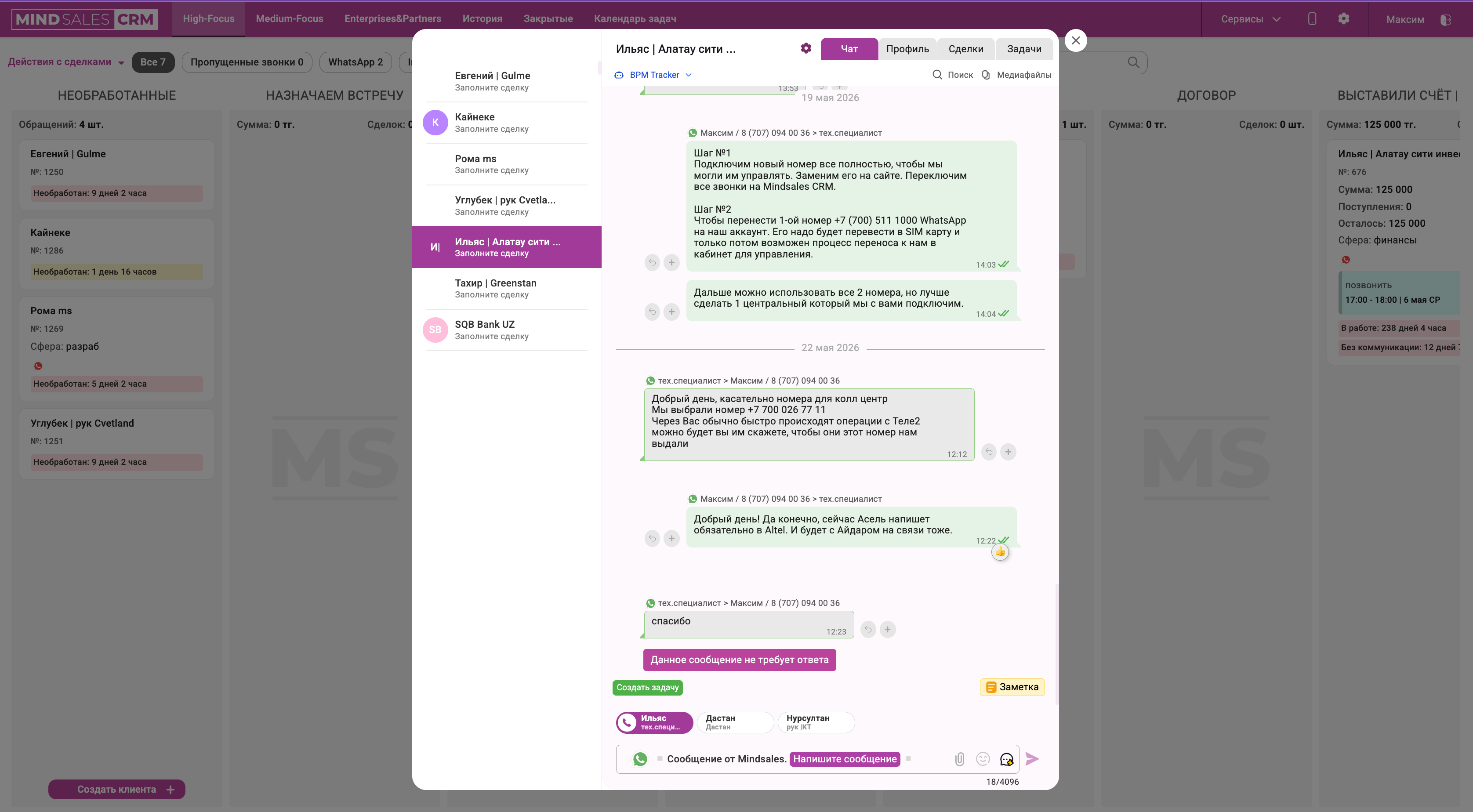
Task: Click Создать клиента button
Action: [x=116, y=789]
